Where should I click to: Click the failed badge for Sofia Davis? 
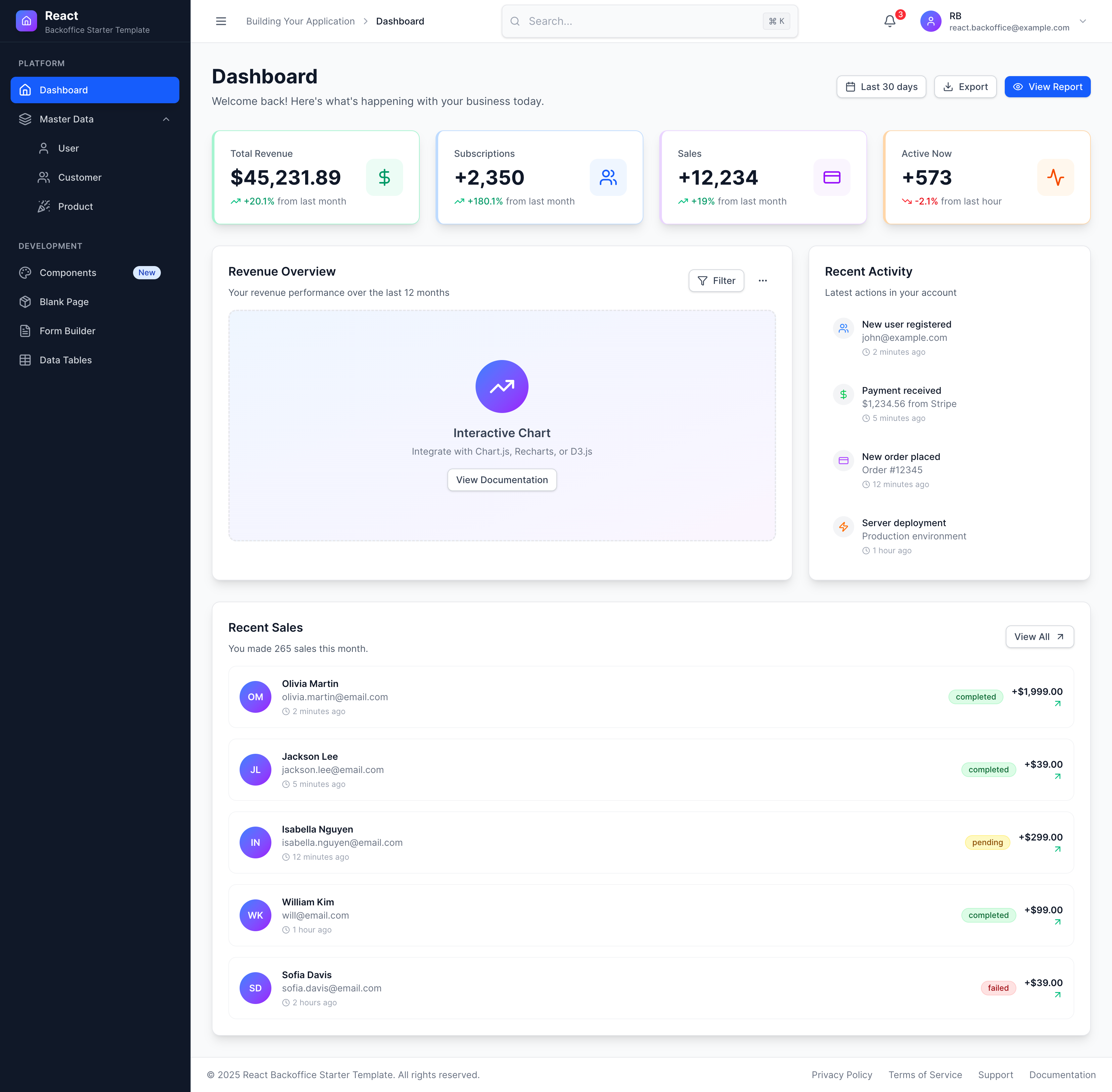(x=998, y=988)
